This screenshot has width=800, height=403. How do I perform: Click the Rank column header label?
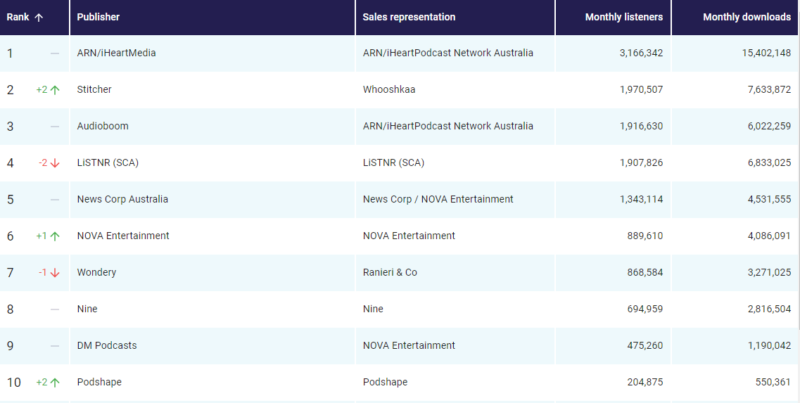18,17
